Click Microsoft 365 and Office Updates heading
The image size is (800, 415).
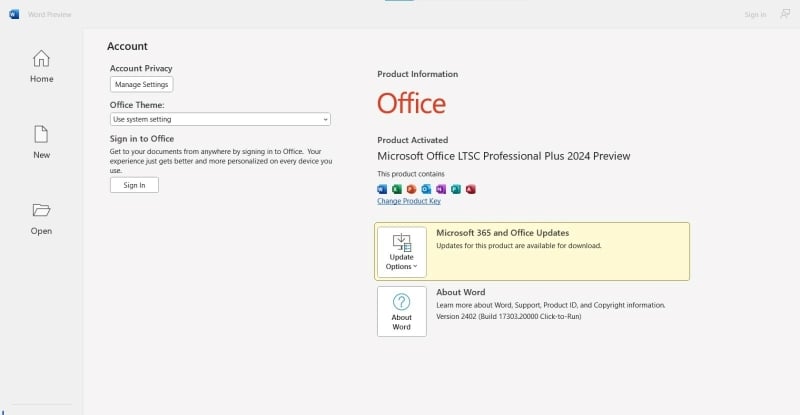pos(503,233)
